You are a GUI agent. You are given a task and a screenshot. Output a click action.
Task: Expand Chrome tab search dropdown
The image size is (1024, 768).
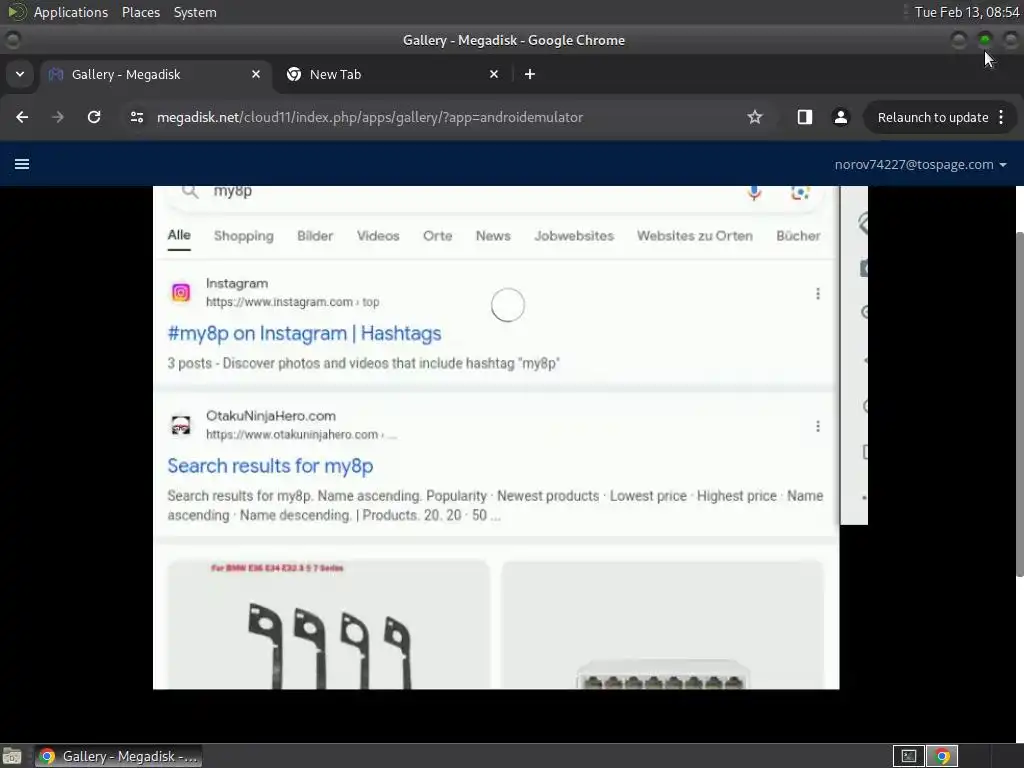(x=20, y=74)
